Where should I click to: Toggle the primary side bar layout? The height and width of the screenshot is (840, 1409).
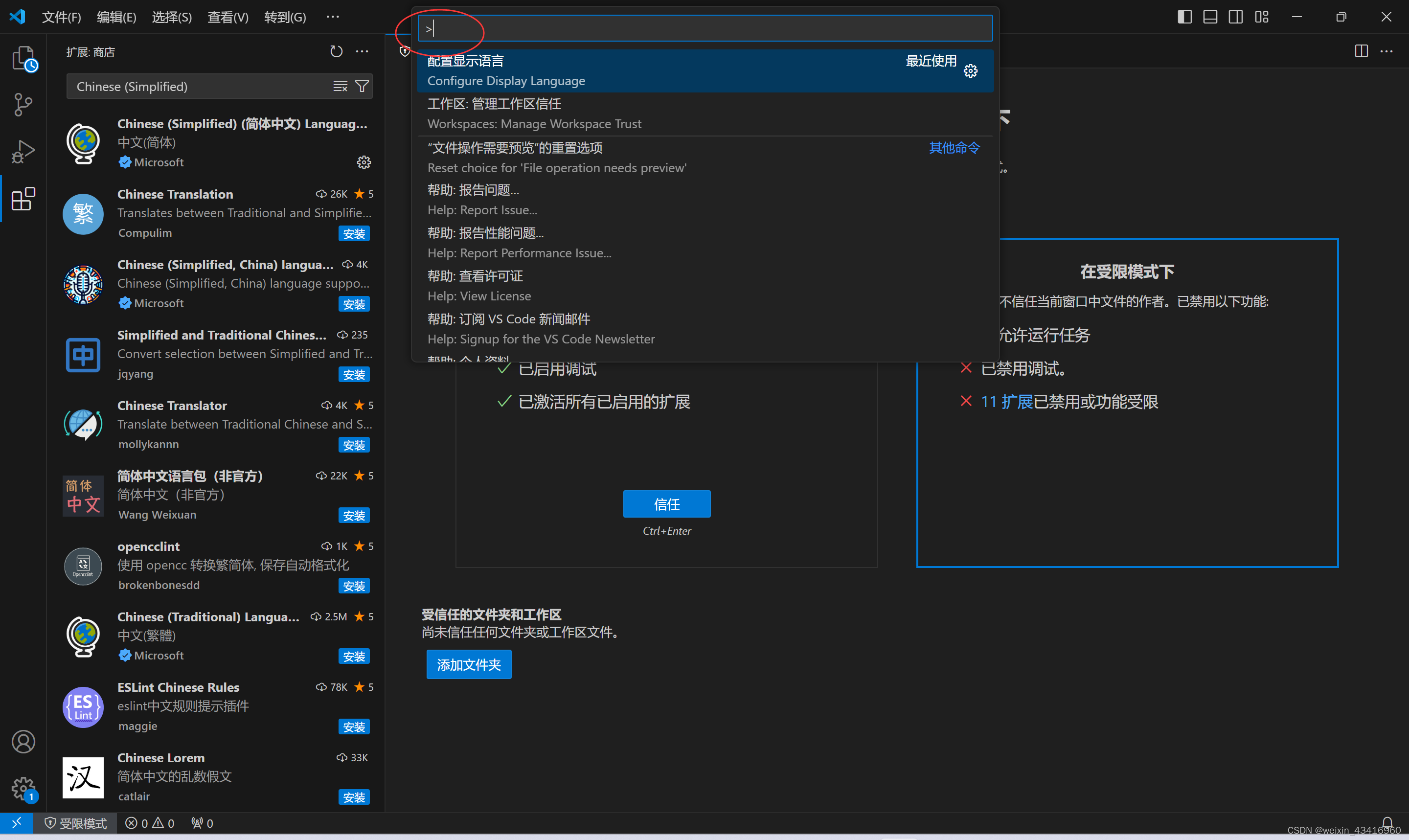pyautogui.click(x=1184, y=17)
